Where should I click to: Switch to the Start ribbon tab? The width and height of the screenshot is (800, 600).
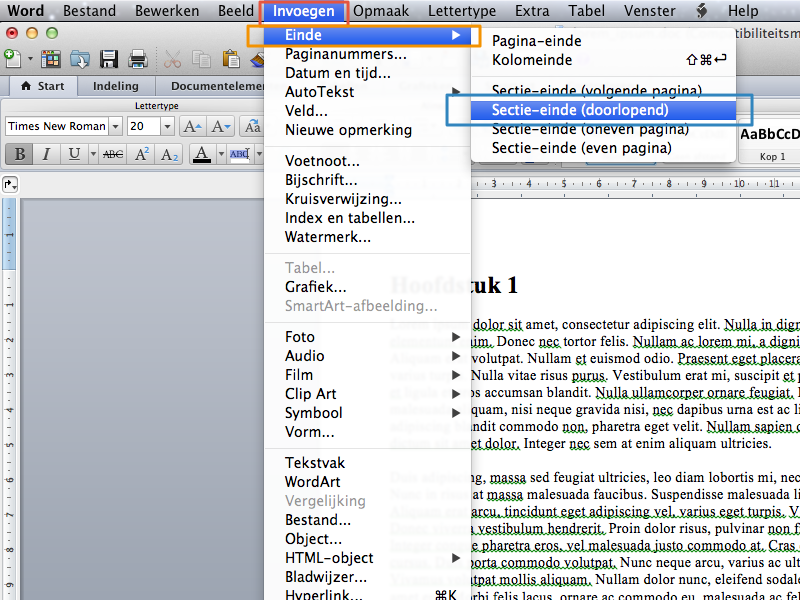pos(43,86)
